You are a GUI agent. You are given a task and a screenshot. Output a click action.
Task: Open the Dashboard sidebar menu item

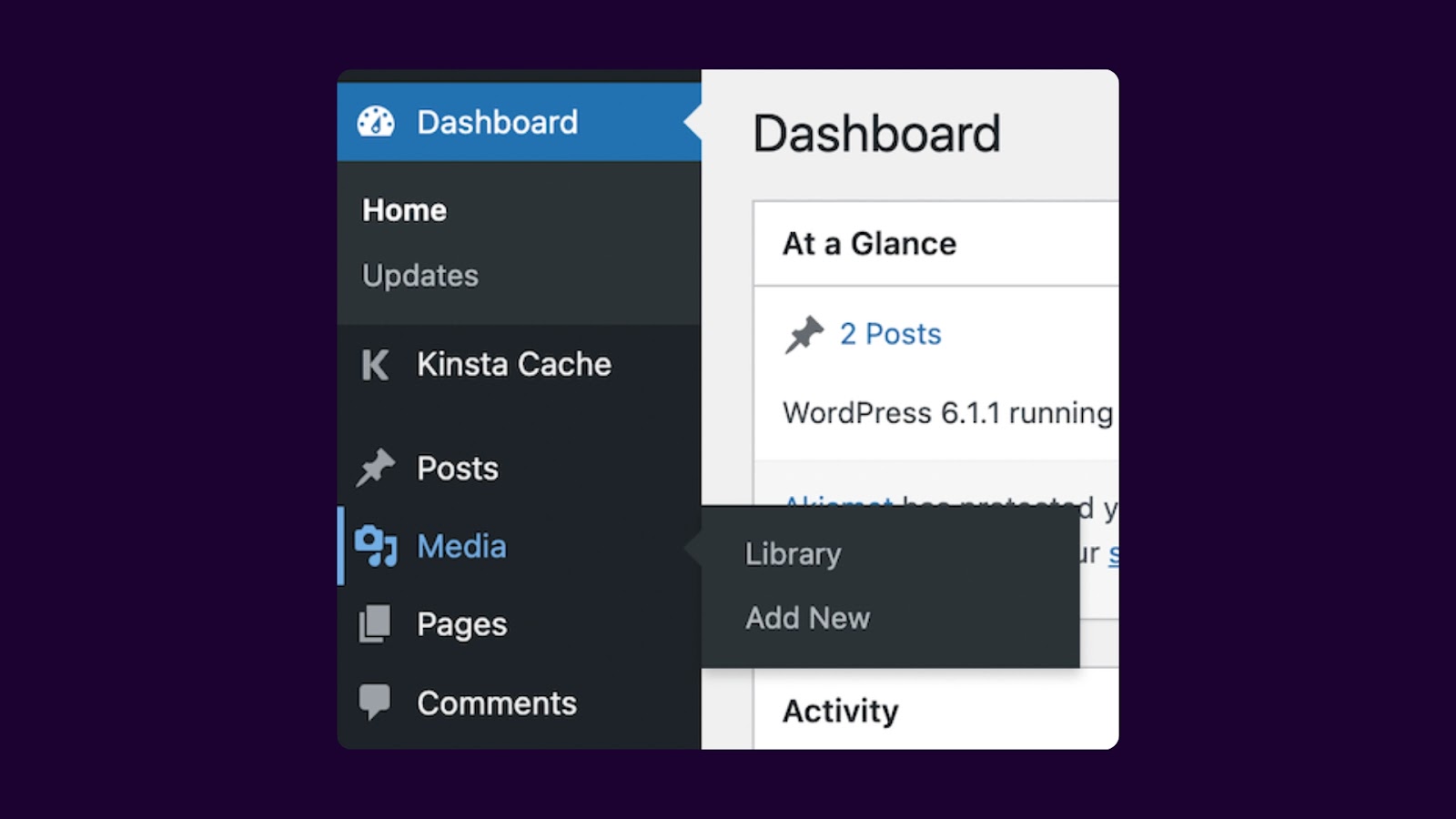519,122
